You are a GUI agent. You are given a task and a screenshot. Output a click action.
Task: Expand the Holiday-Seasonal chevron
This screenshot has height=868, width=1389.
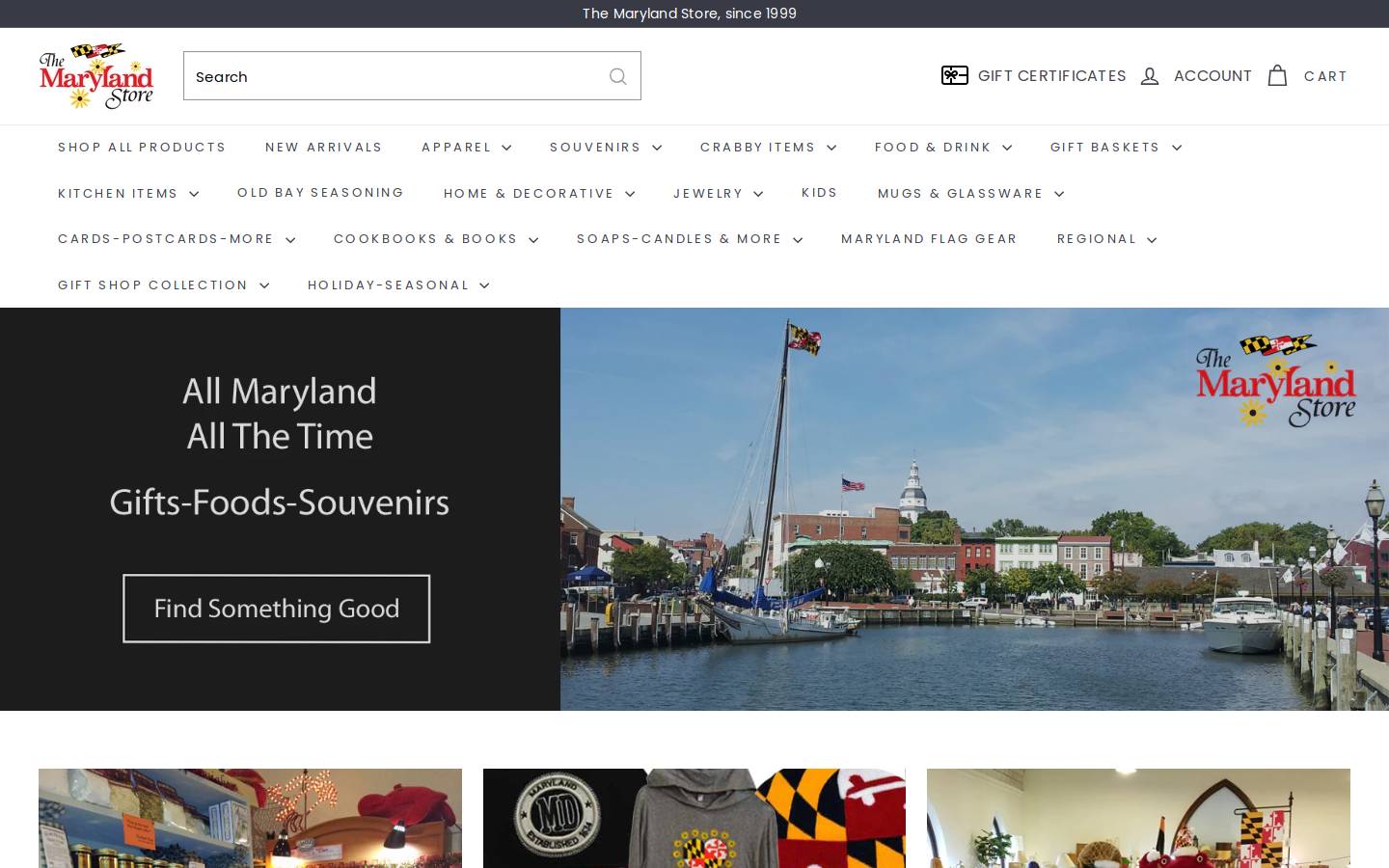pos(484,285)
